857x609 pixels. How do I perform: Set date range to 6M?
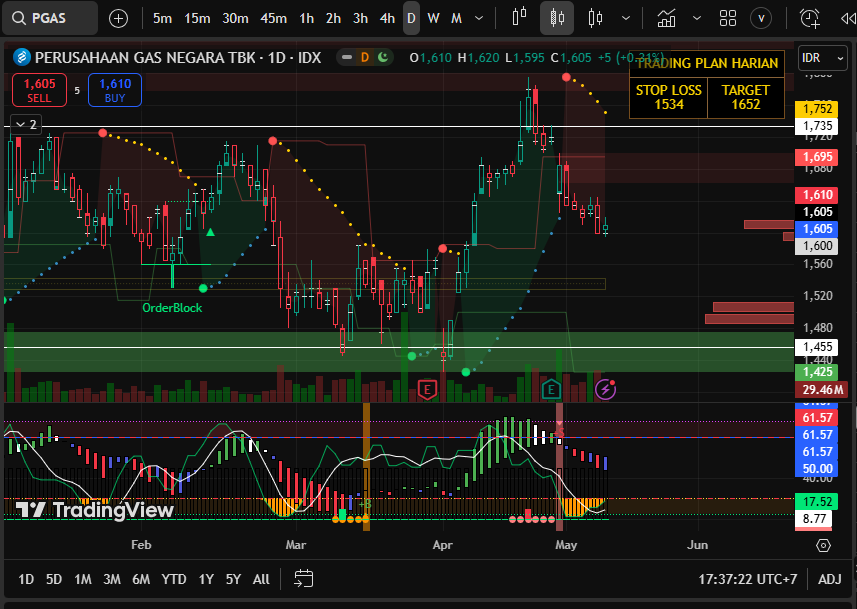tap(141, 579)
